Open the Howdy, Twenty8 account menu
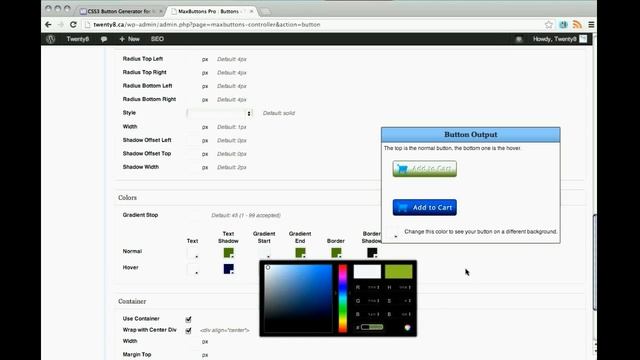The height and width of the screenshot is (360, 640). (554, 39)
